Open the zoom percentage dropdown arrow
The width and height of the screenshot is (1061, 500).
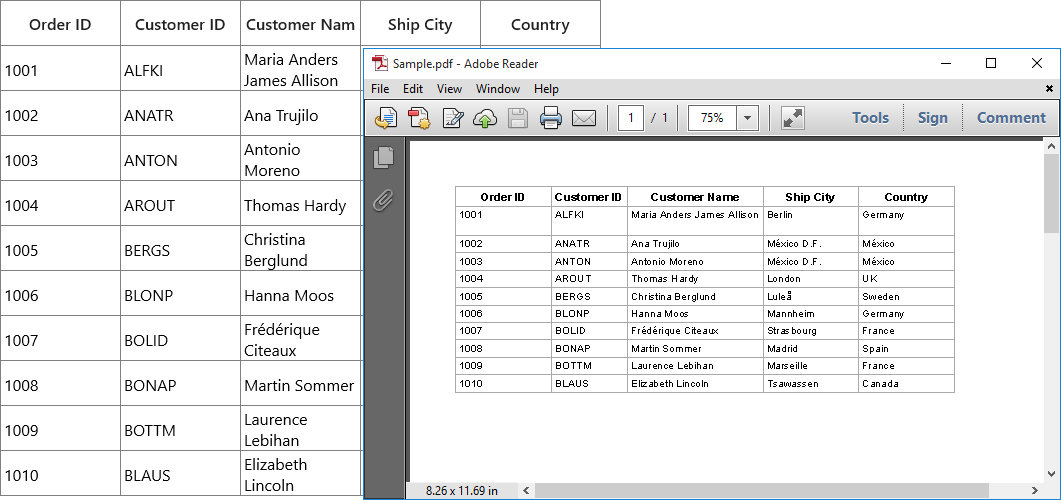(x=747, y=118)
